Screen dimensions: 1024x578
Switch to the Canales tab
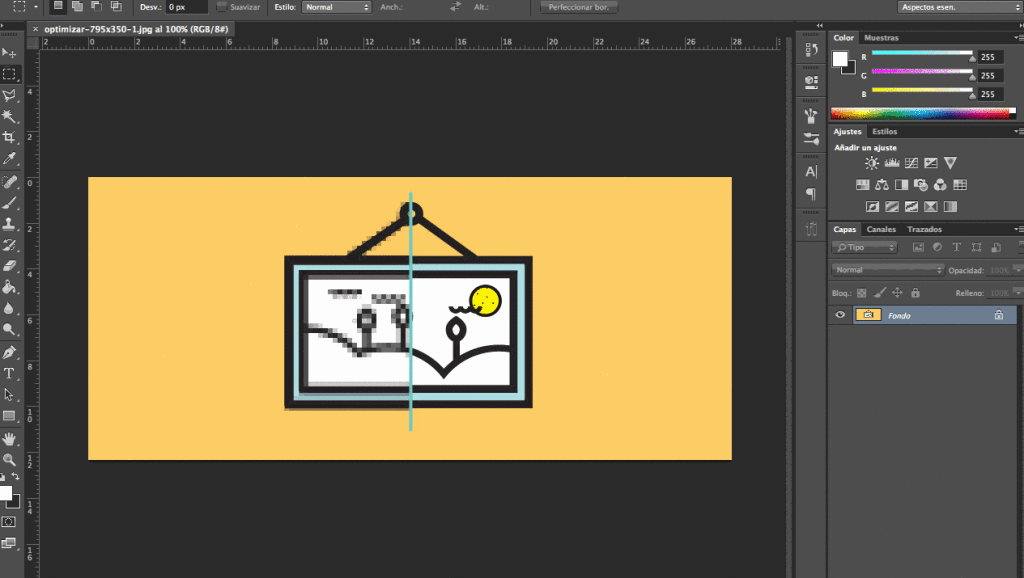[881, 229]
